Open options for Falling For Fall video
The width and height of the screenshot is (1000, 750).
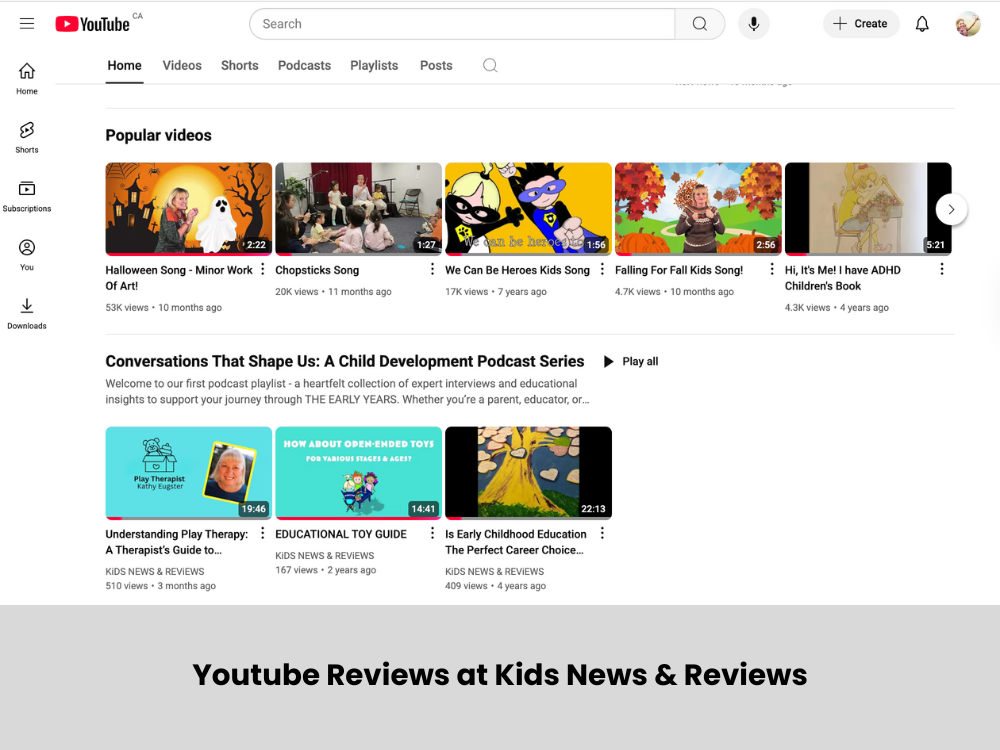[x=772, y=269]
